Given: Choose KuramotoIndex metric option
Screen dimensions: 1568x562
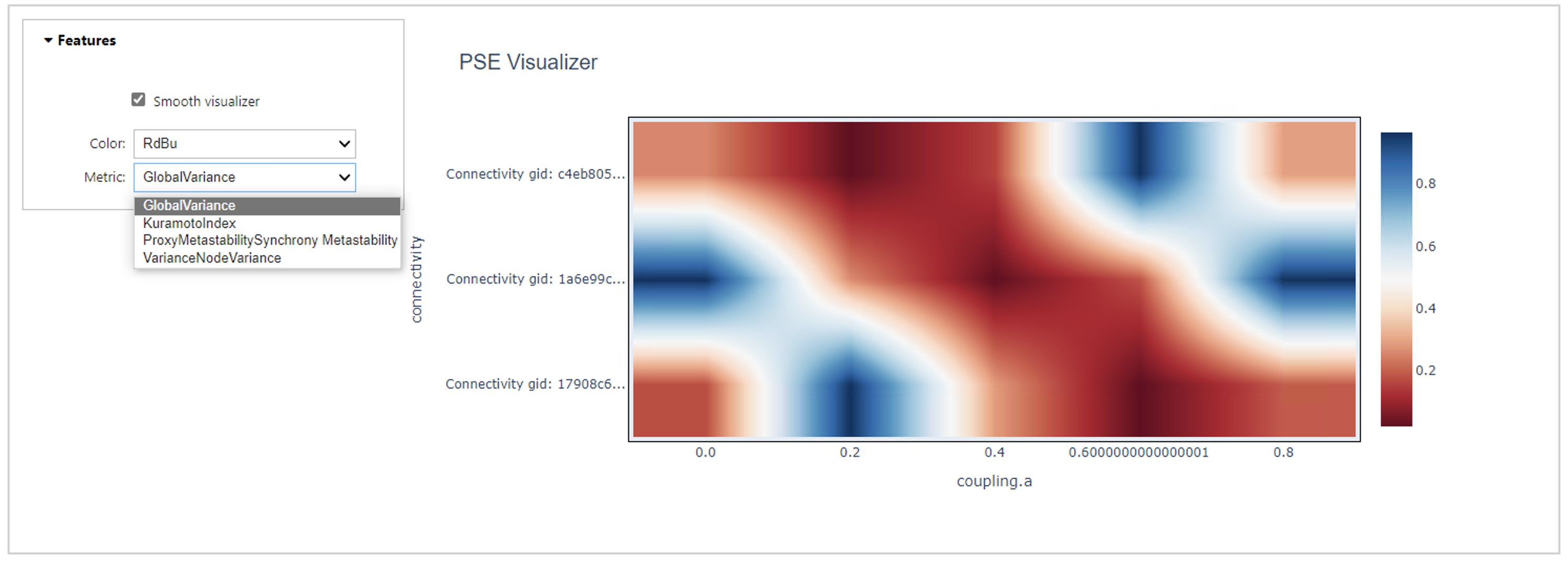Looking at the screenshot, I should 189,223.
